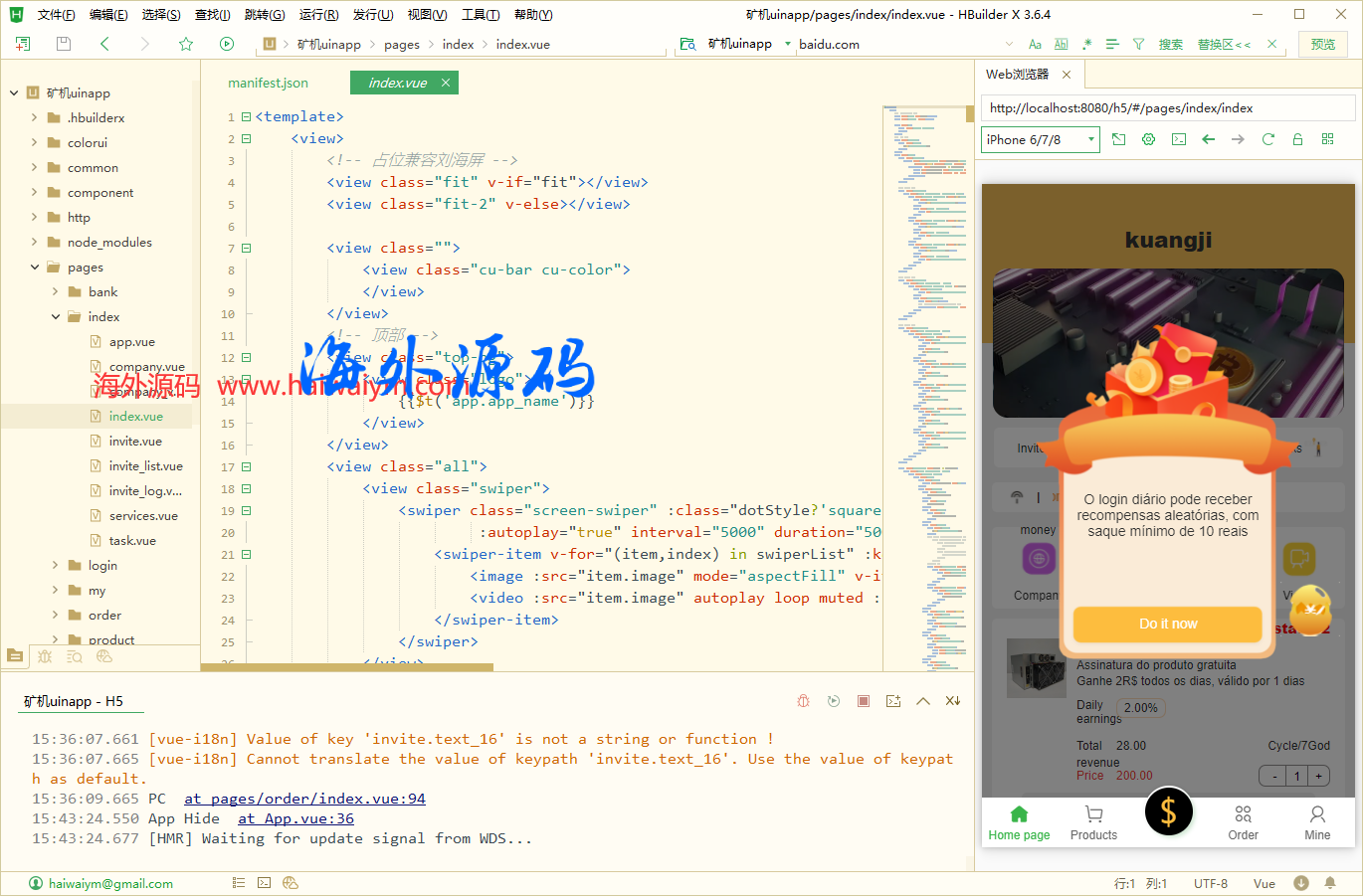Viewport: 1363px width, 896px height.
Task: Open the pages/order/index.vue:94 link
Action: (x=304, y=799)
